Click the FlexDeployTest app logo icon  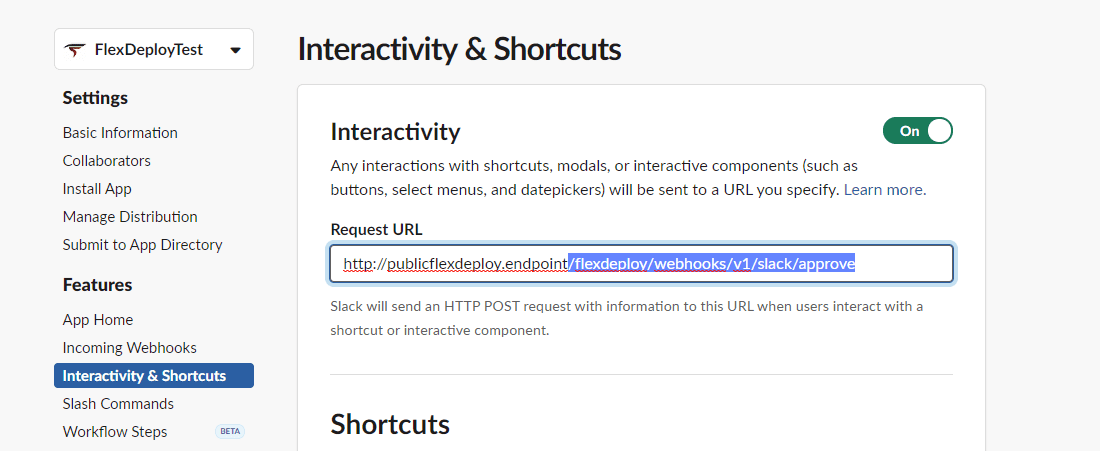74,50
